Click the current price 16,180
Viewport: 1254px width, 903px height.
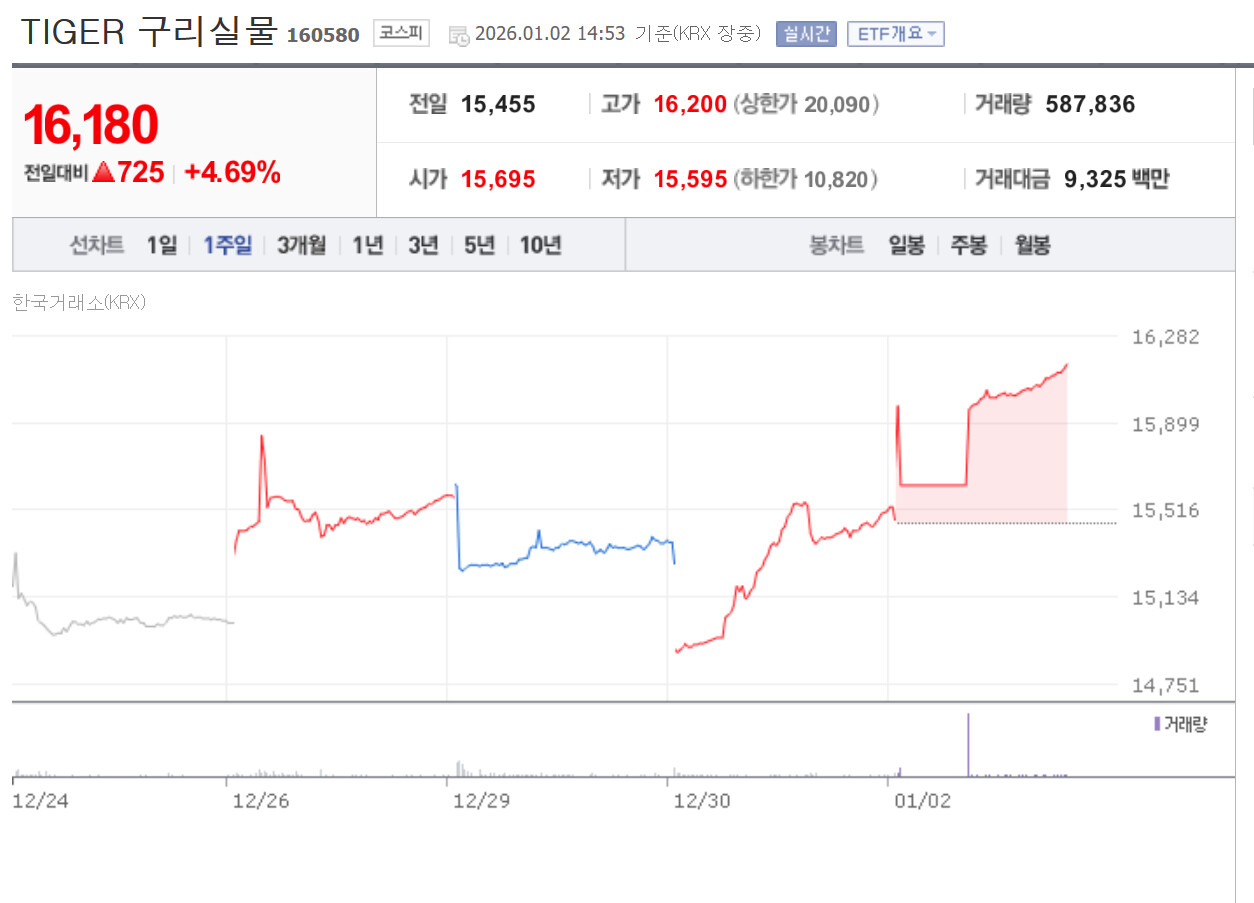point(90,126)
